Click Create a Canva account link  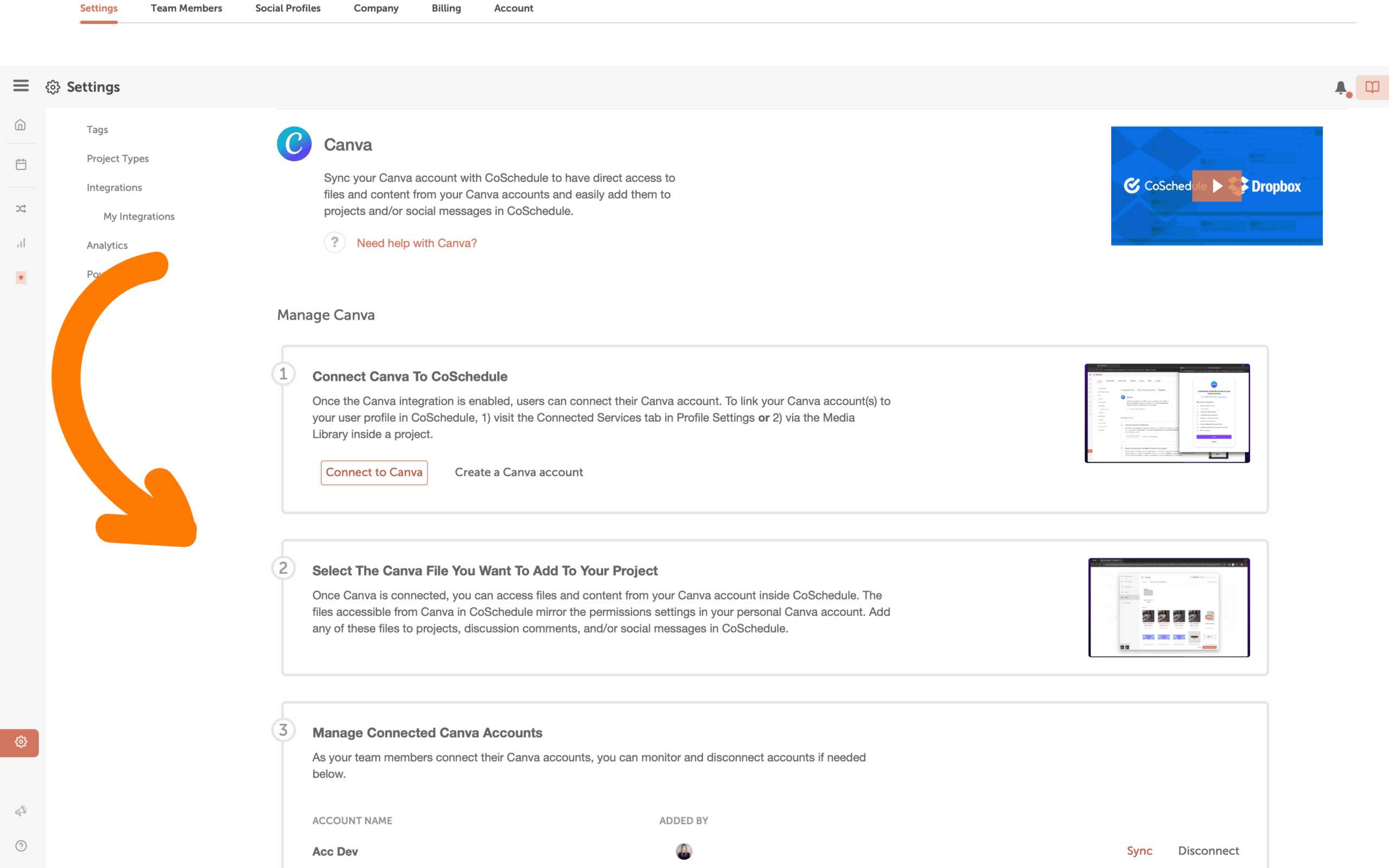[519, 473]
